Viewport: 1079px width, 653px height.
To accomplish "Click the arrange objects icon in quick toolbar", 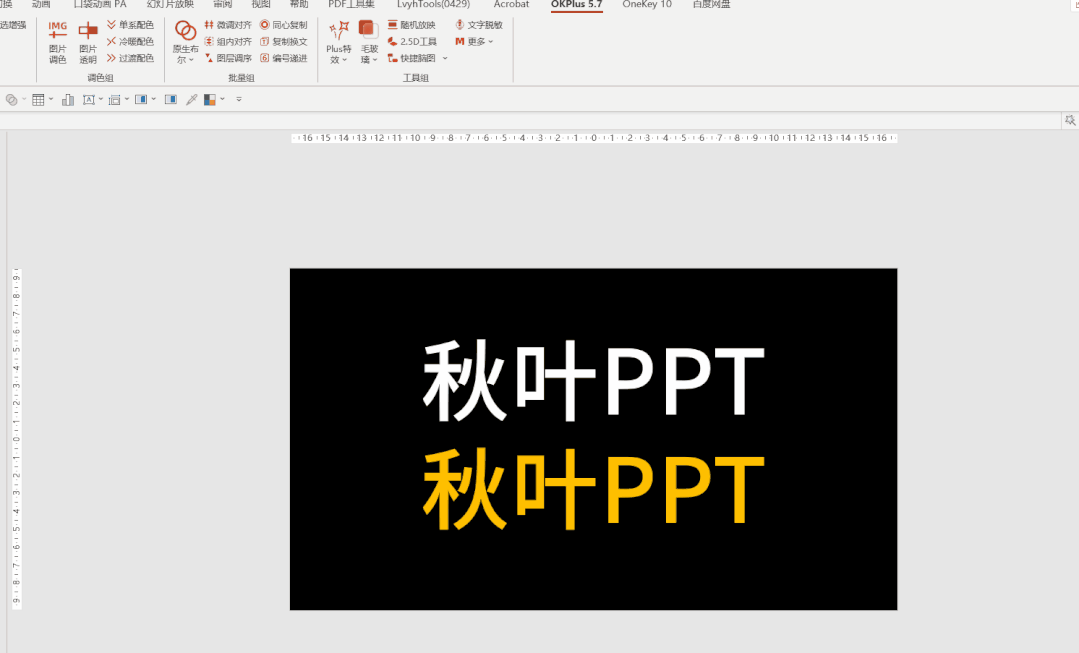I will tap(115, 100).
